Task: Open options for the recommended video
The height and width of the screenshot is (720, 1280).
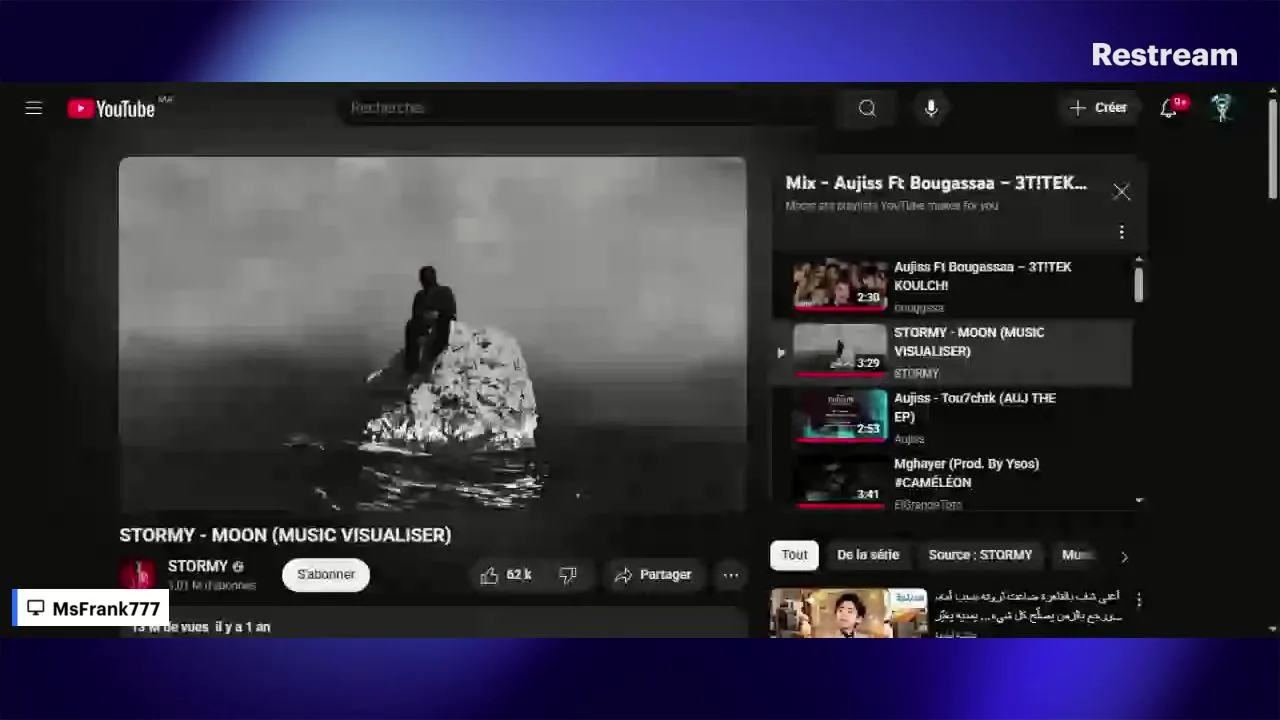Action: coord(1138,600)
